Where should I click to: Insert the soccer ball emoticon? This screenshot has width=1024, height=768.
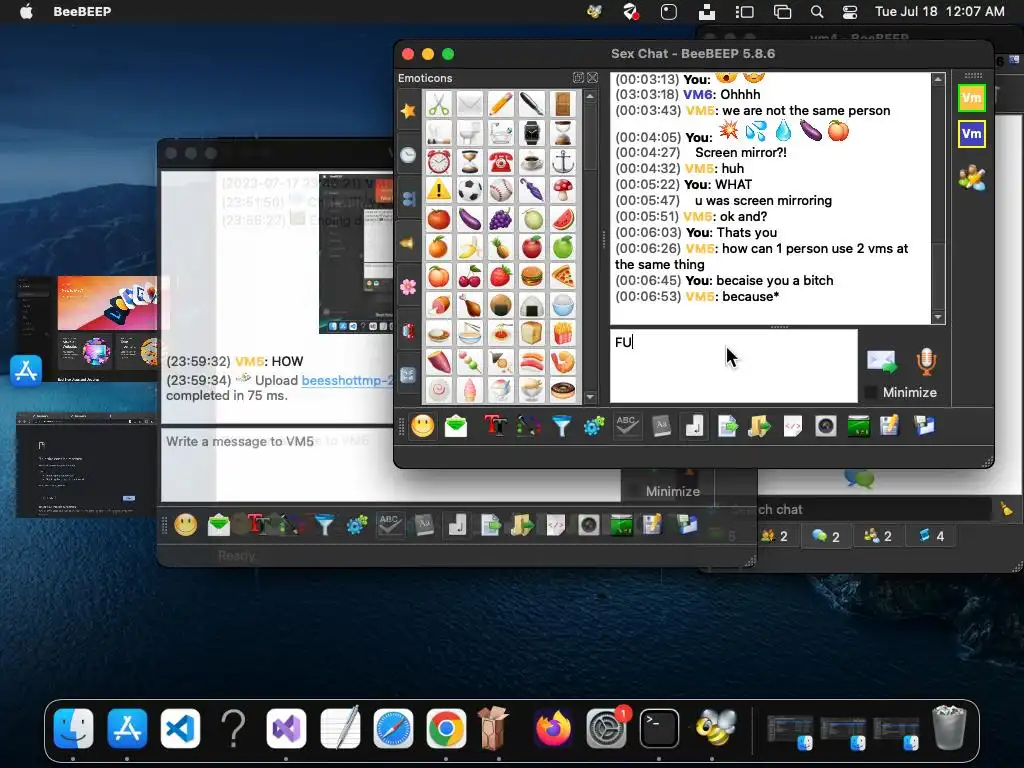(x=470, y=190)
